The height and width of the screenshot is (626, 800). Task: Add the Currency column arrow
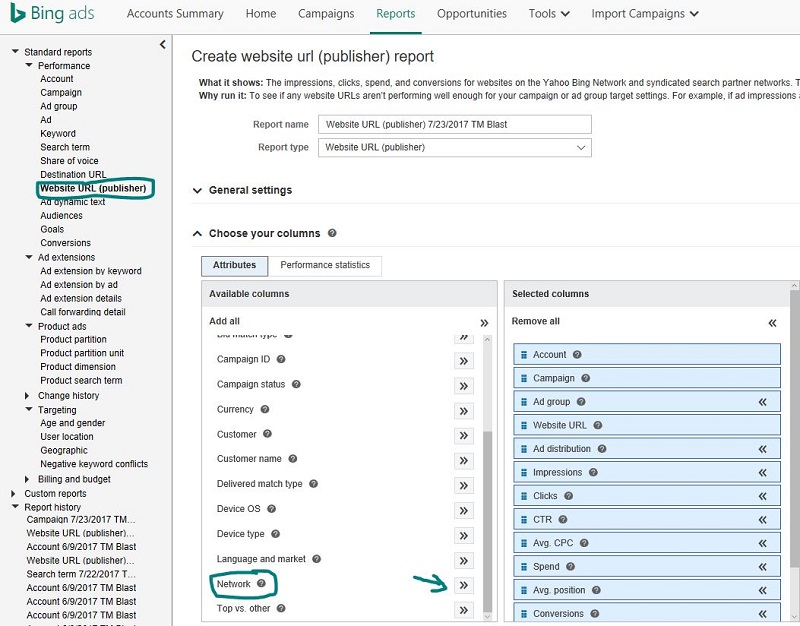tap(463, 411)
